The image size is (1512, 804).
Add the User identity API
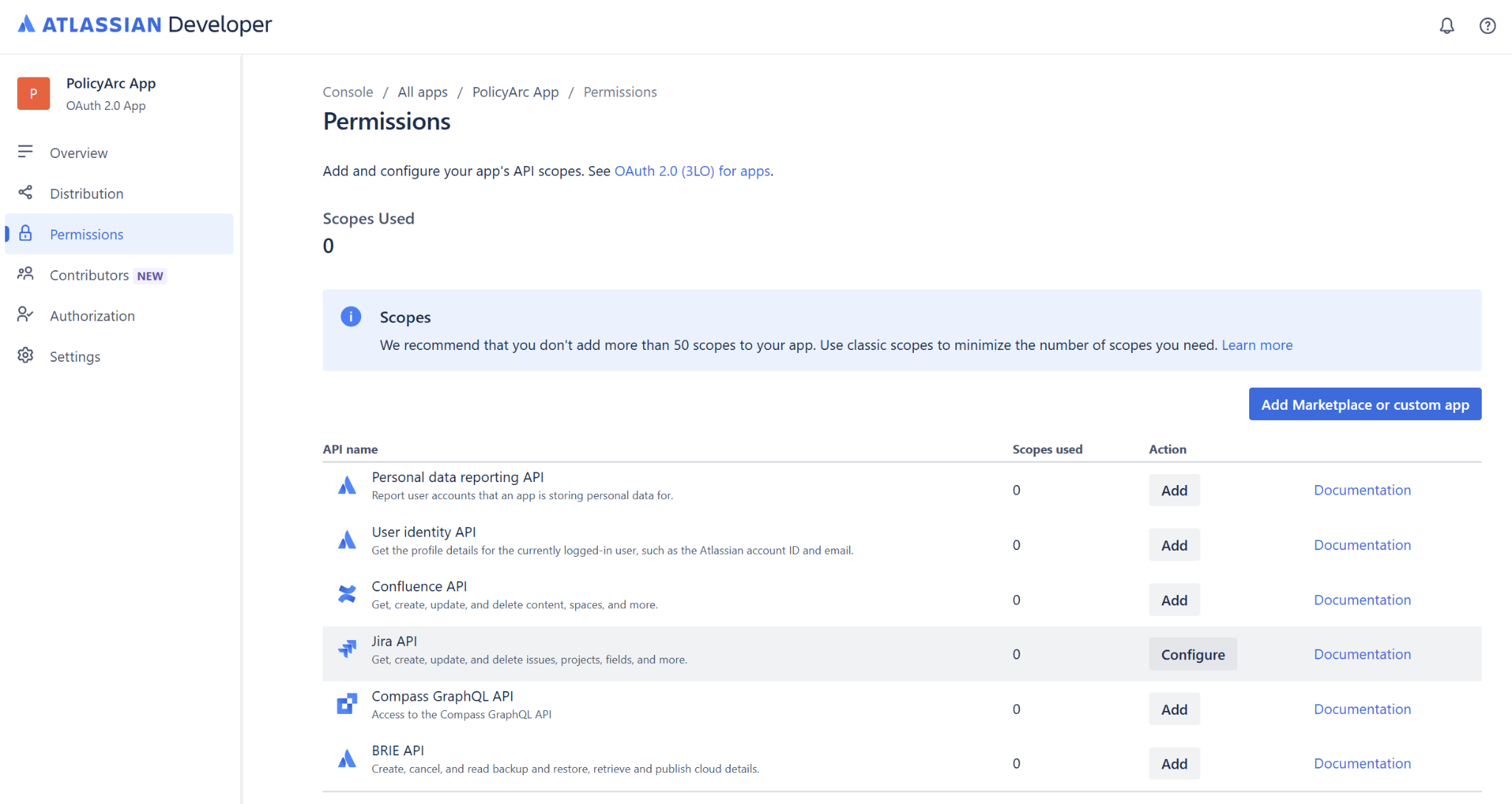(x=1174, y=545)
